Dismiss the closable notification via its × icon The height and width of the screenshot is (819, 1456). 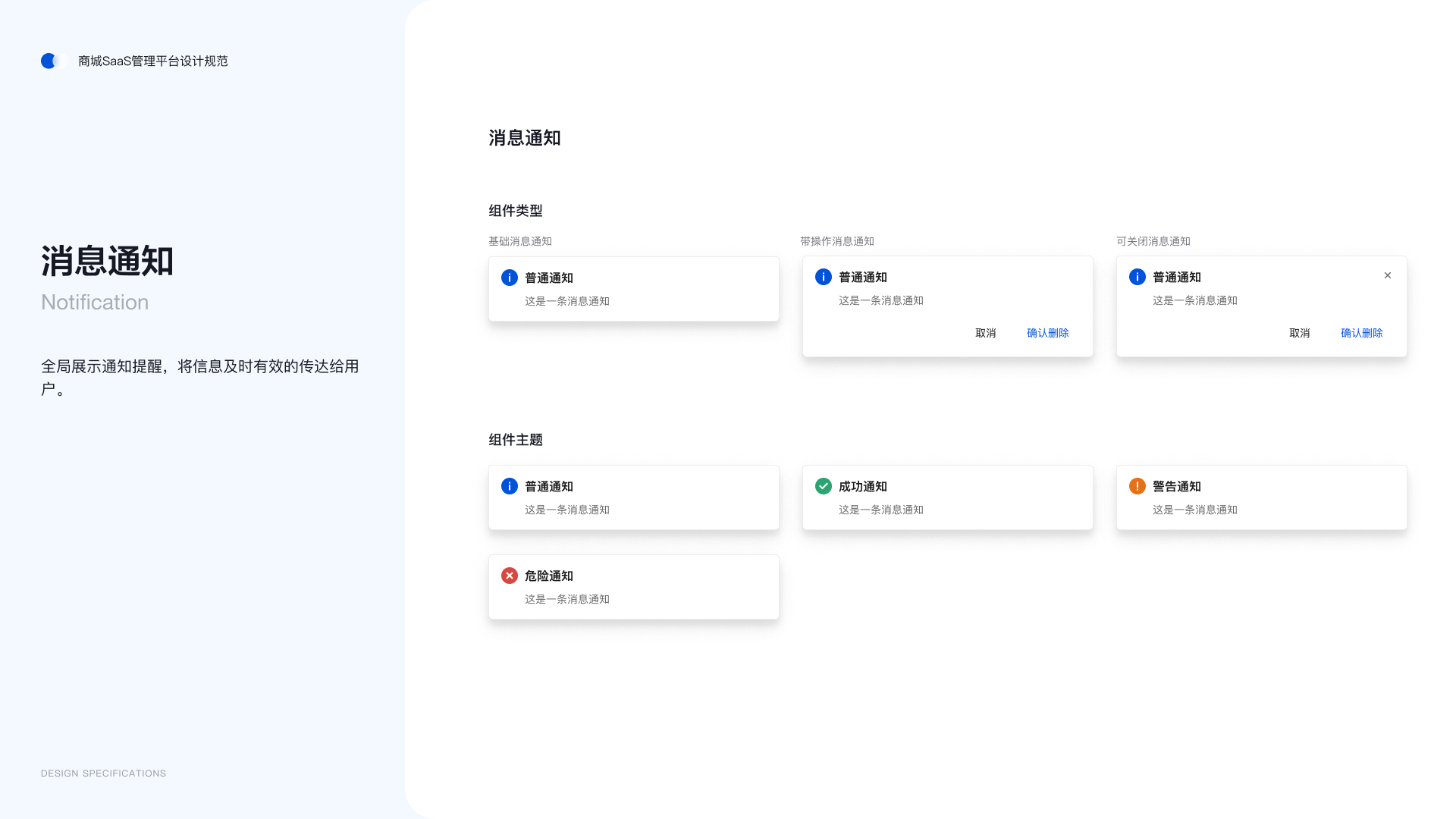[1388, 275]
